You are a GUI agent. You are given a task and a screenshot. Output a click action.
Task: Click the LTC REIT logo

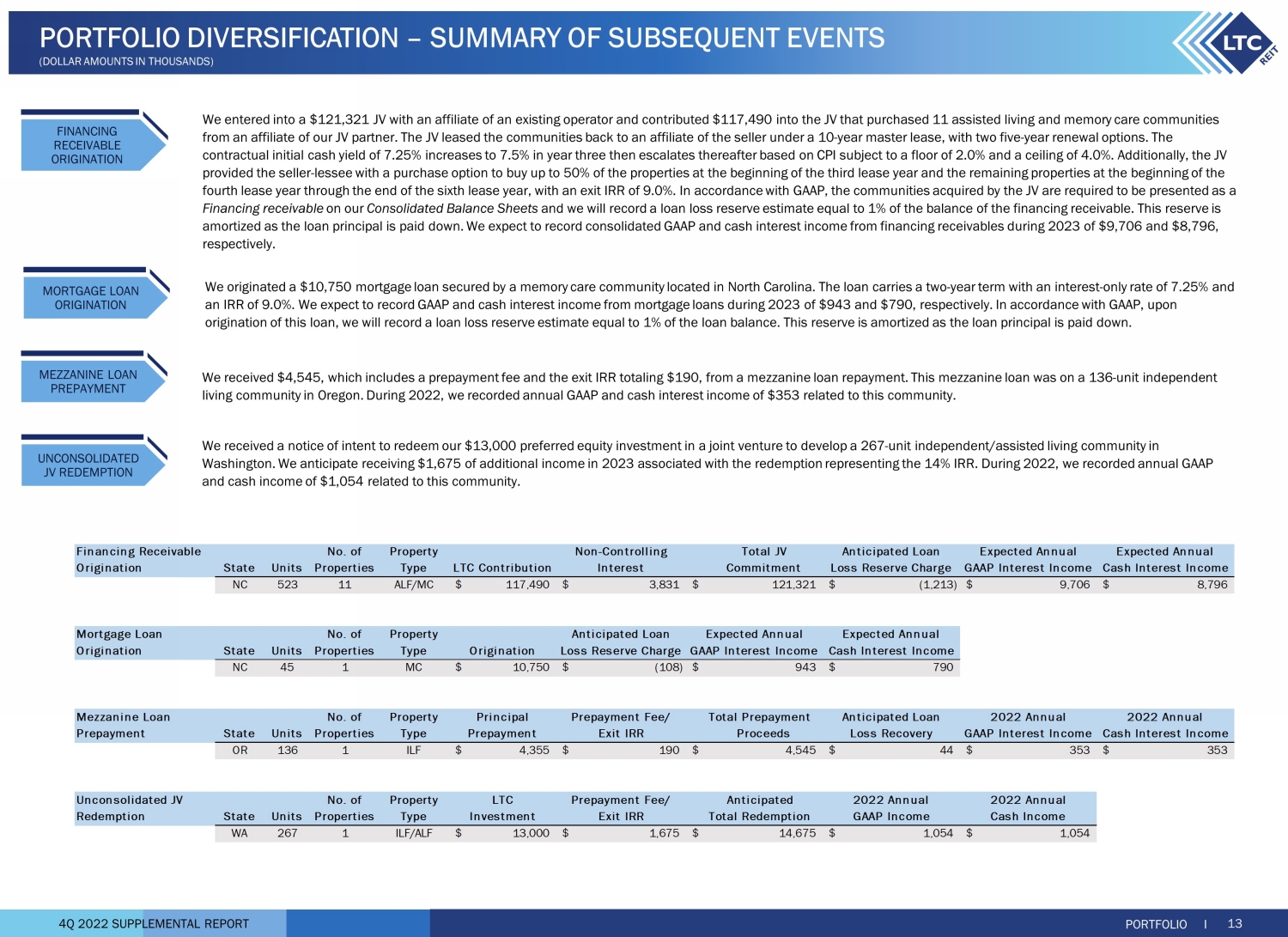point(1230,43)
